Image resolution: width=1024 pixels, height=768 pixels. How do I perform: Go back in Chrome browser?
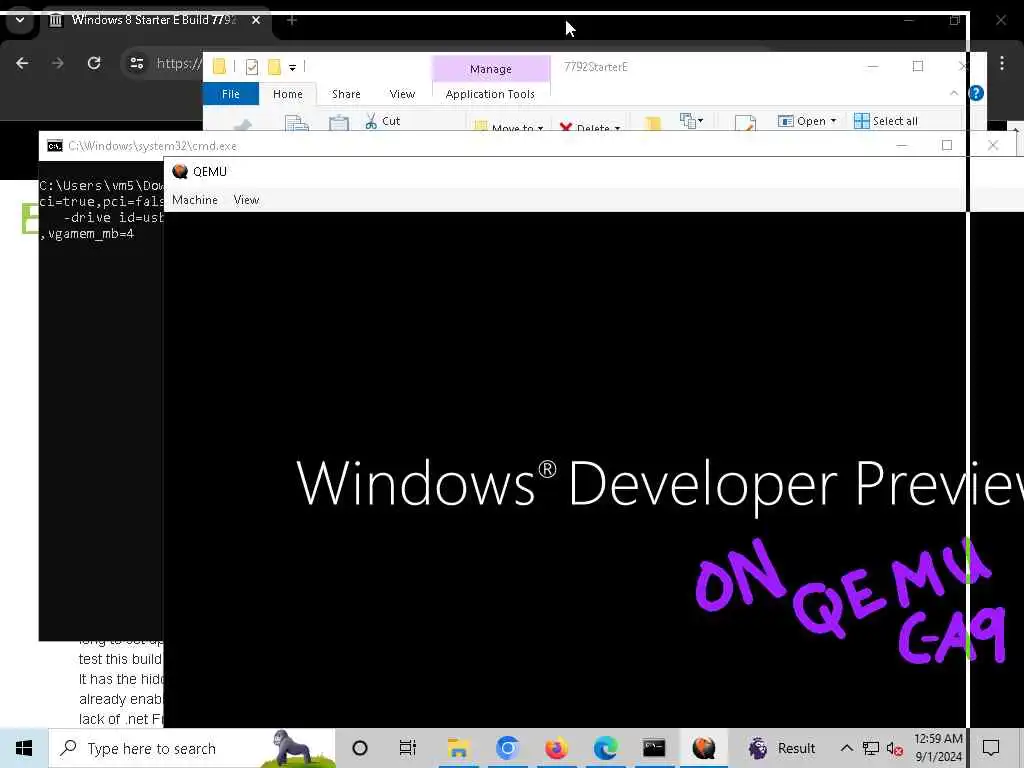22,63
